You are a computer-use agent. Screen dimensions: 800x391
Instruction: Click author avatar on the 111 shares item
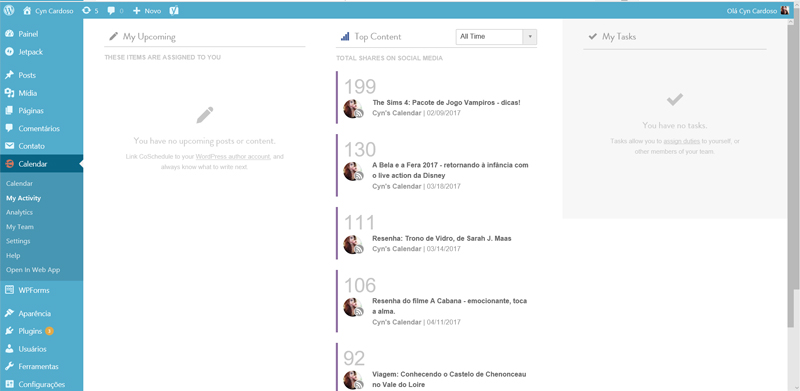coord(353,245)
